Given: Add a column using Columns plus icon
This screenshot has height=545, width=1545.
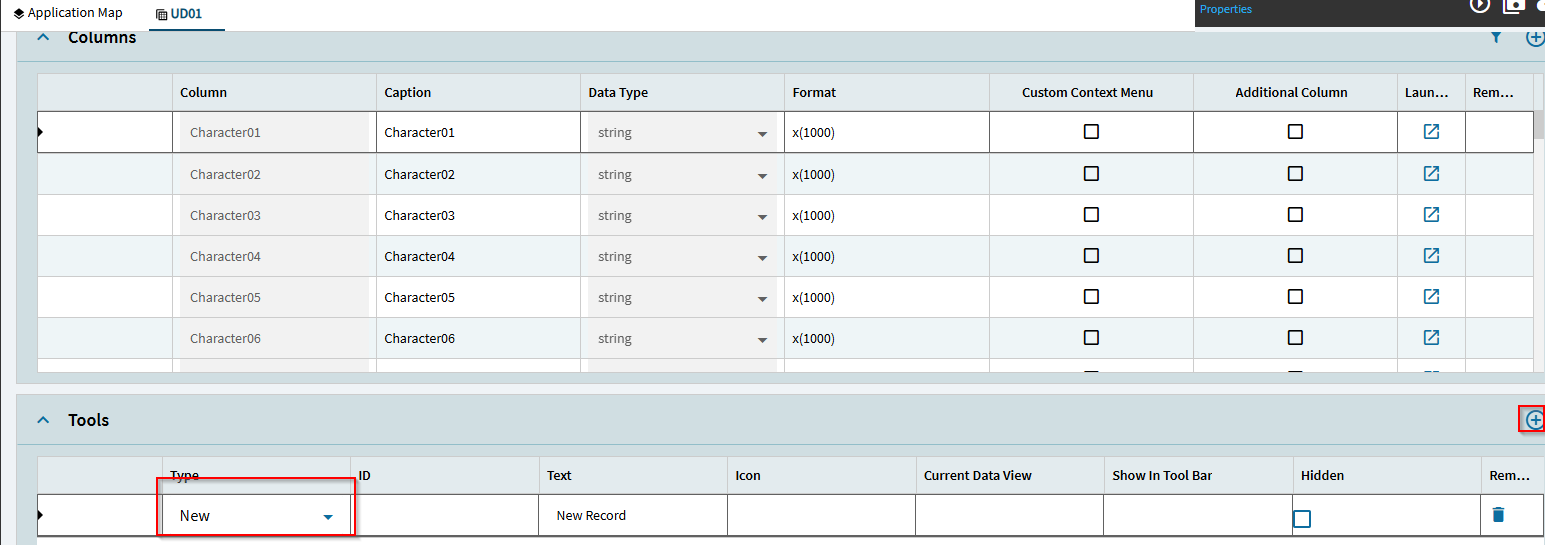Looking at the screenshot, I should click(x=1535, y=38).
